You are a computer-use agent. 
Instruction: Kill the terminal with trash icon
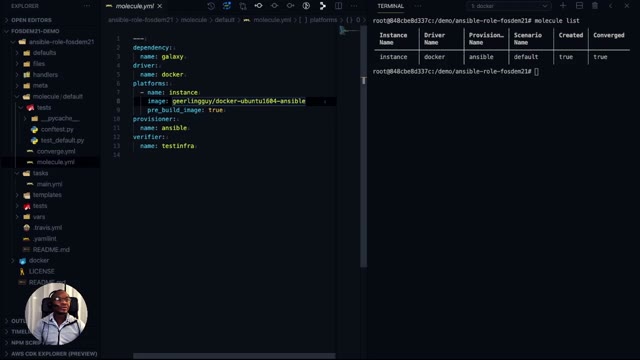pyautogui.click(x=595, y=6)
